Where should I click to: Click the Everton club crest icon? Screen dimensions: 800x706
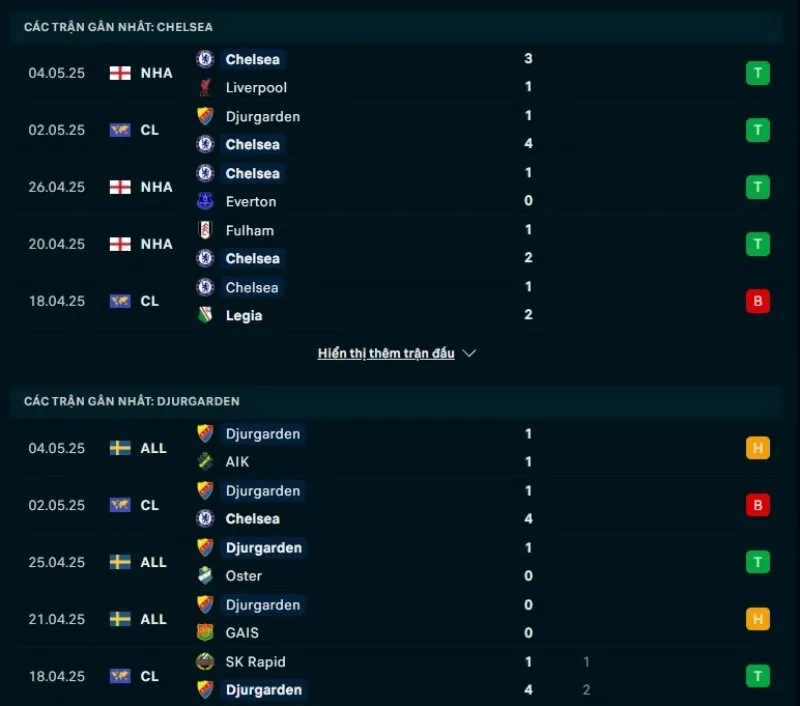(205, 201)
